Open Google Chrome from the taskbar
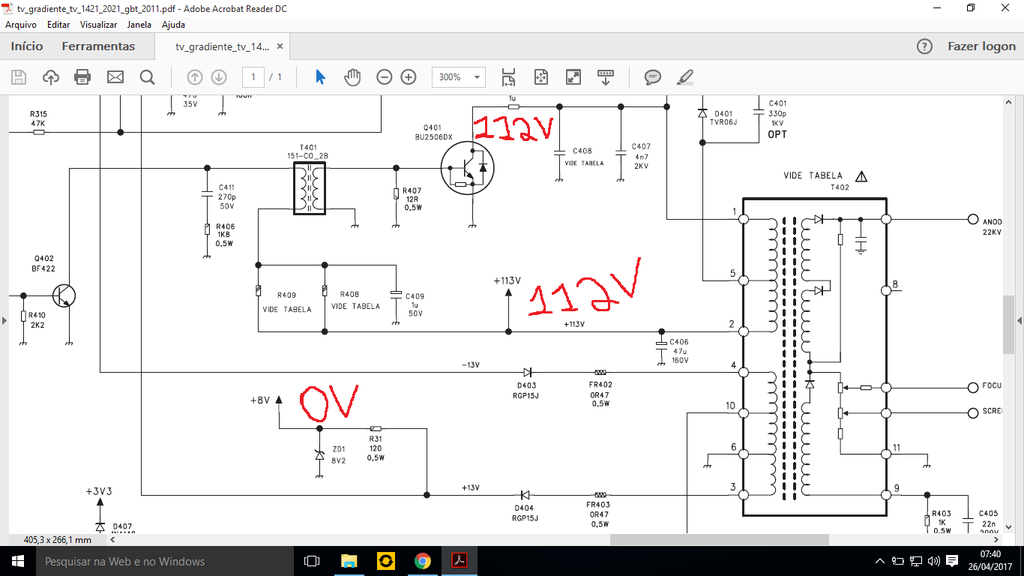Image resolution: width=1024 pixels, height=576 pixels. point(423,561)
